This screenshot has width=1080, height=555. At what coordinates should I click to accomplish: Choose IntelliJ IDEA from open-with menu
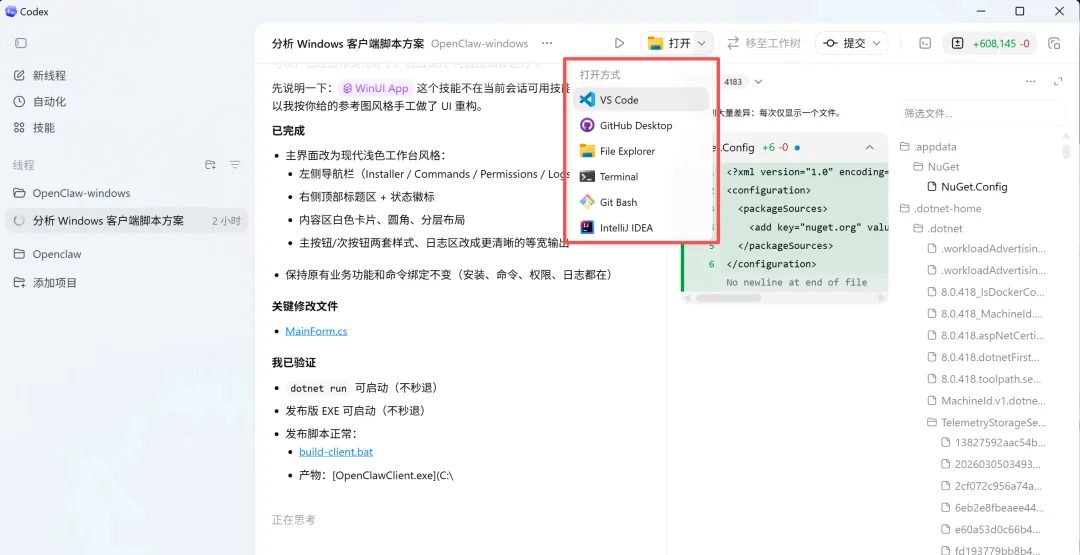tap(641, 228)
